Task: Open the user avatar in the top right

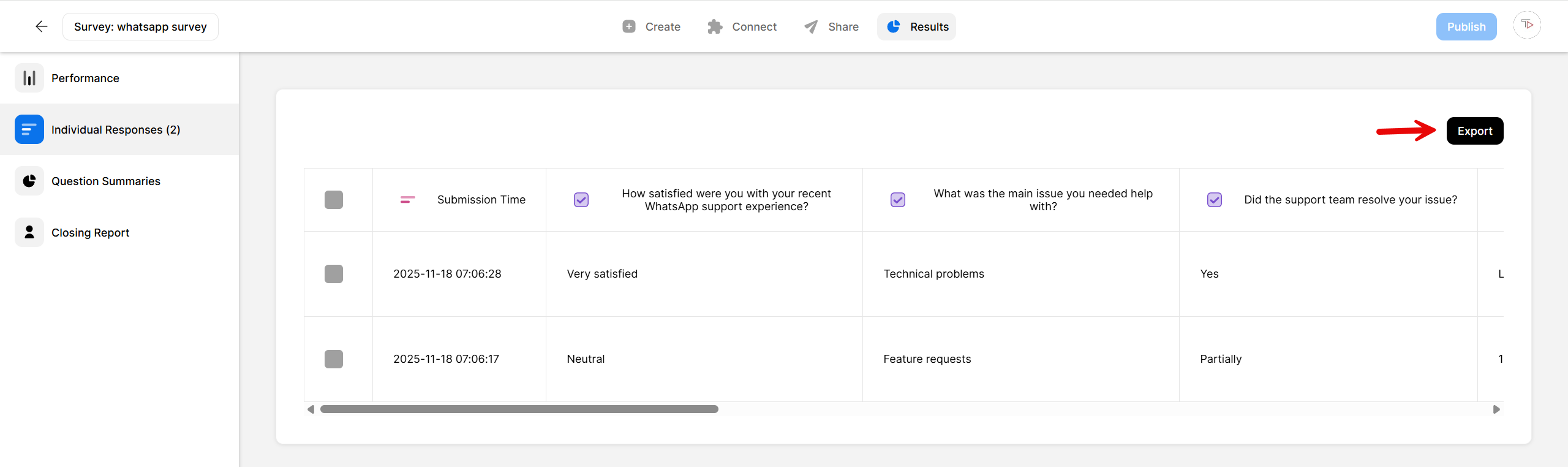Action: click(x=1527, y=25)
